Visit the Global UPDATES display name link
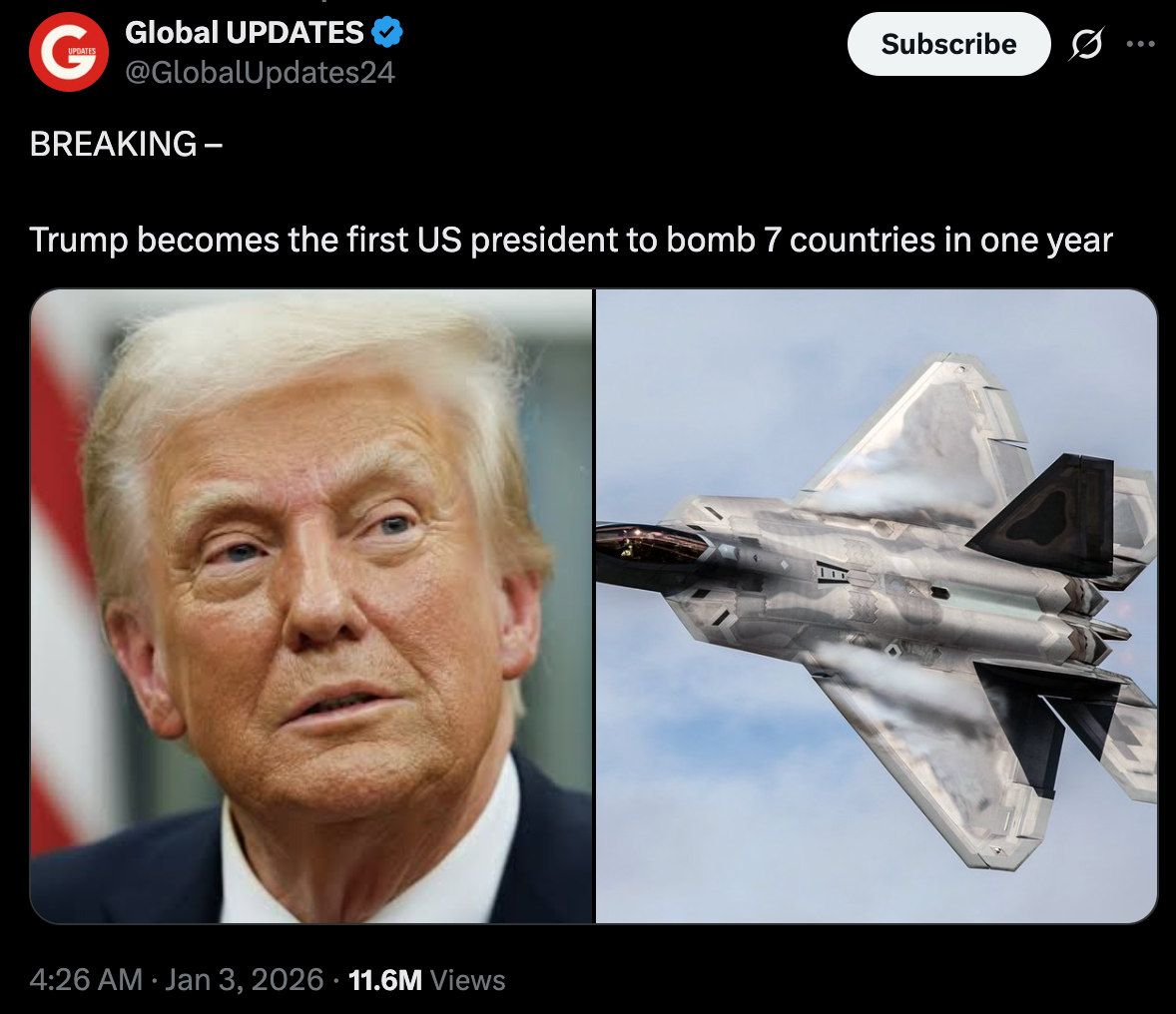1176x1014 pixels. [x=245, y=32]
